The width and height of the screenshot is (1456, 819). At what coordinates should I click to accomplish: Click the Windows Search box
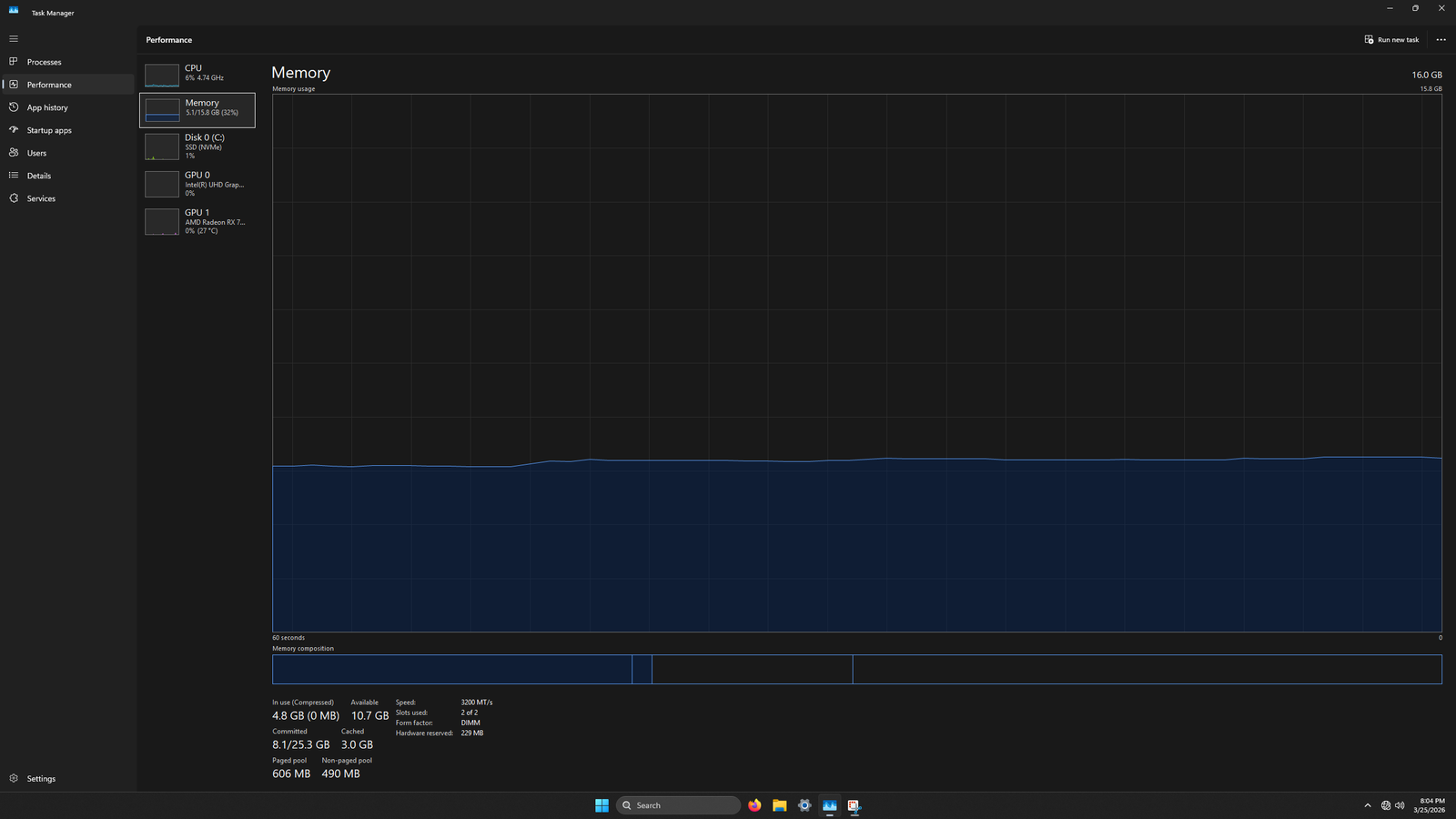678,805
